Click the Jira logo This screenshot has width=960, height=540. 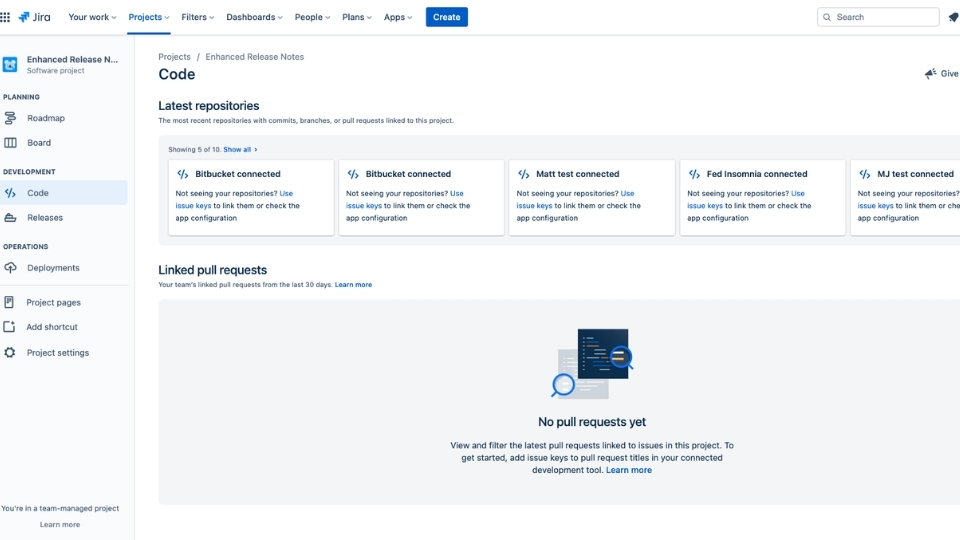point(34,17)
